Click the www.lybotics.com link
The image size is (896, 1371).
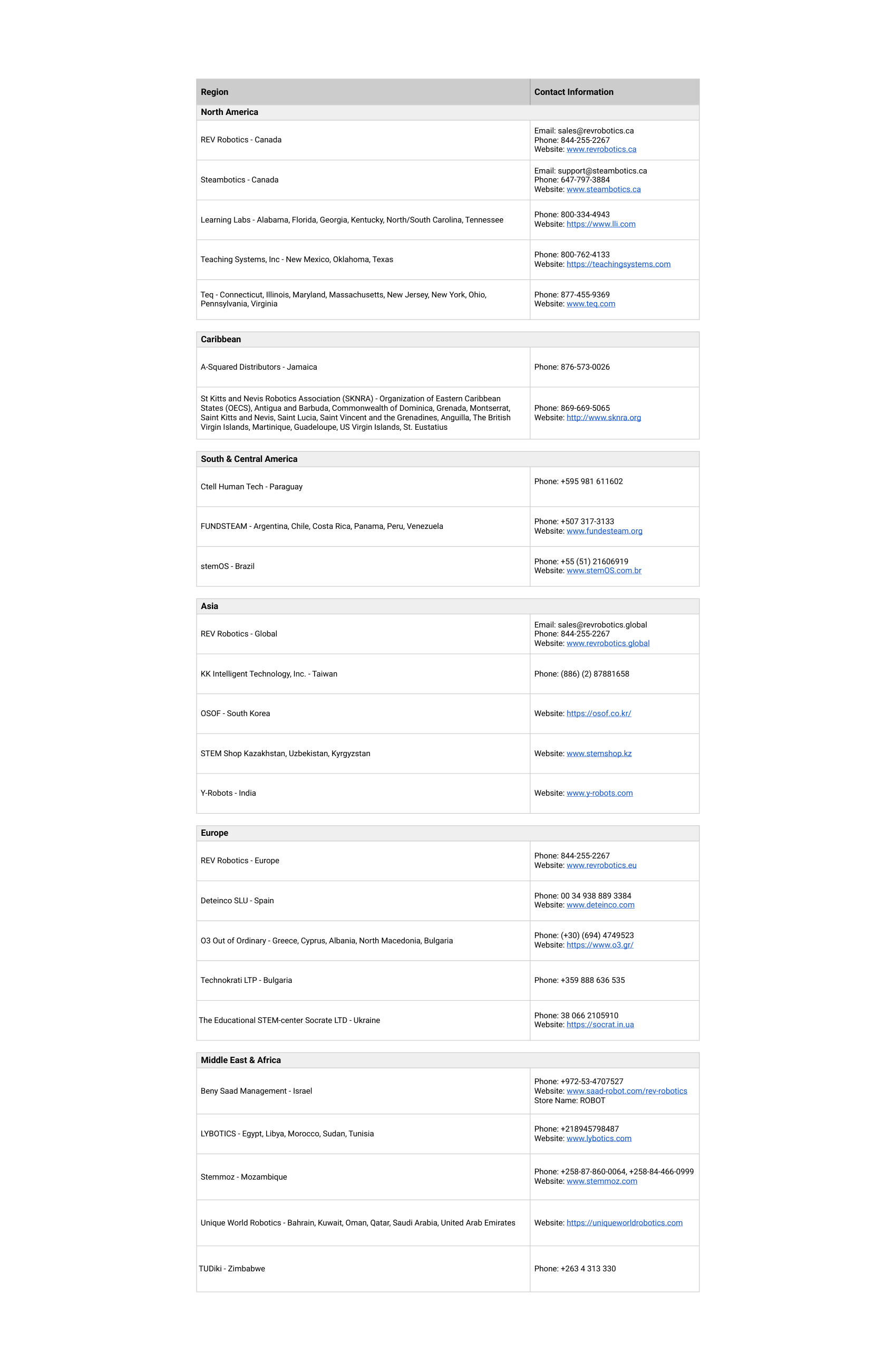[x=599, y=1138]
